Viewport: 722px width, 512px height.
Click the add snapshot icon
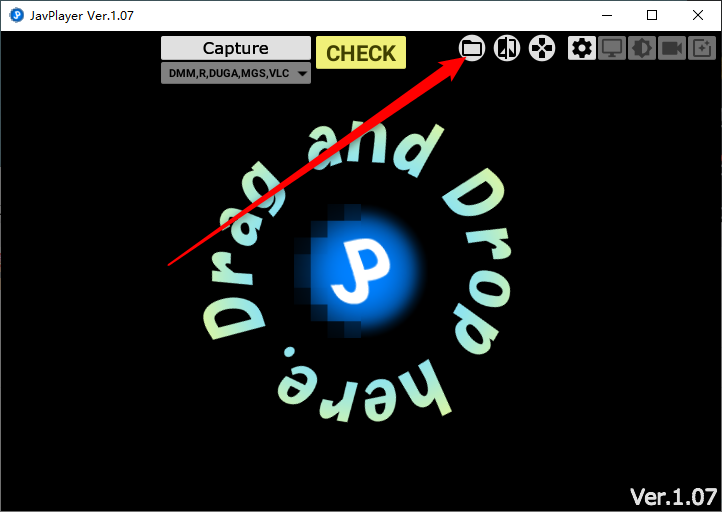coord(701,48)
